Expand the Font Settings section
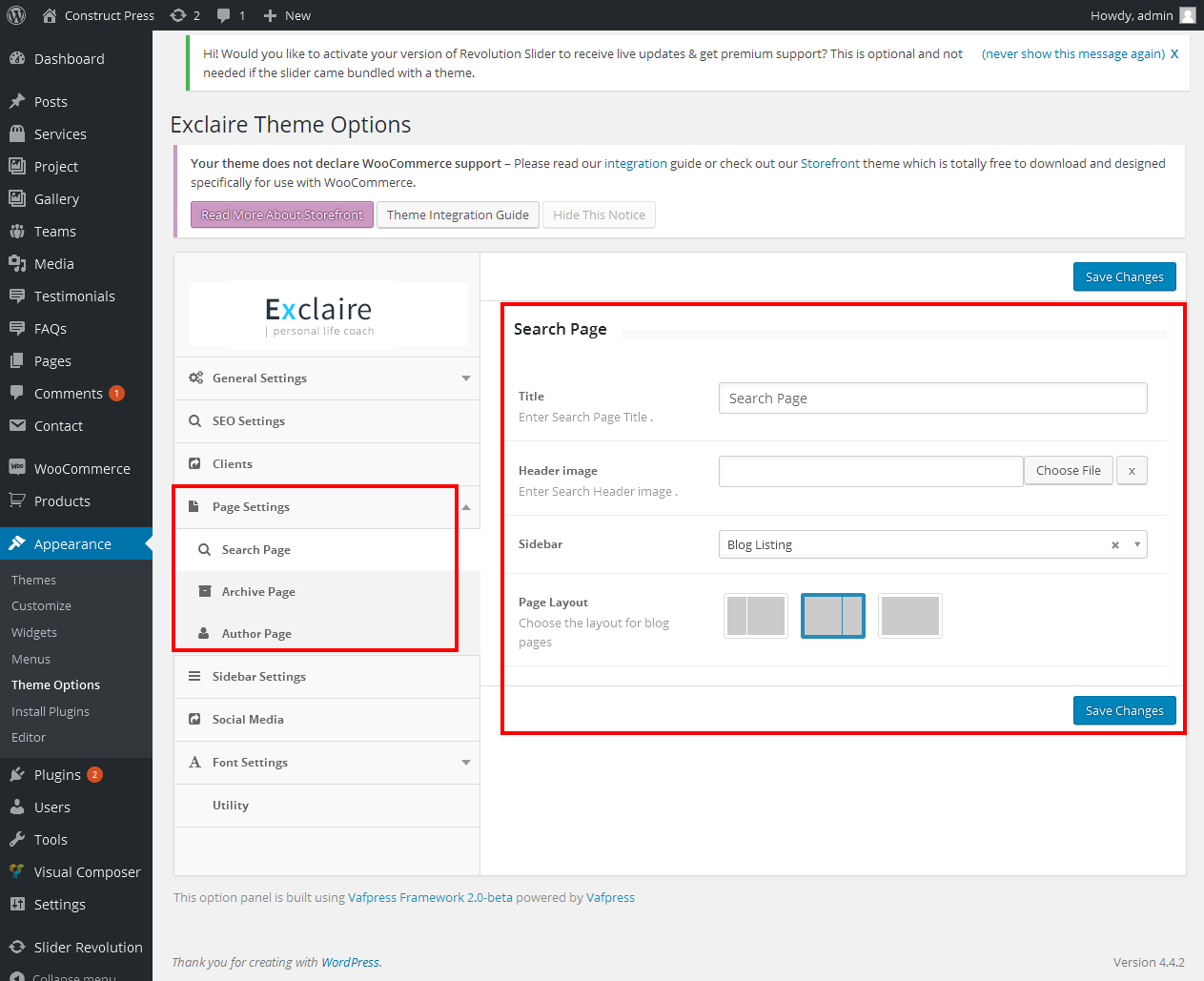The image size is (1204, 981). tap(465, 763)
